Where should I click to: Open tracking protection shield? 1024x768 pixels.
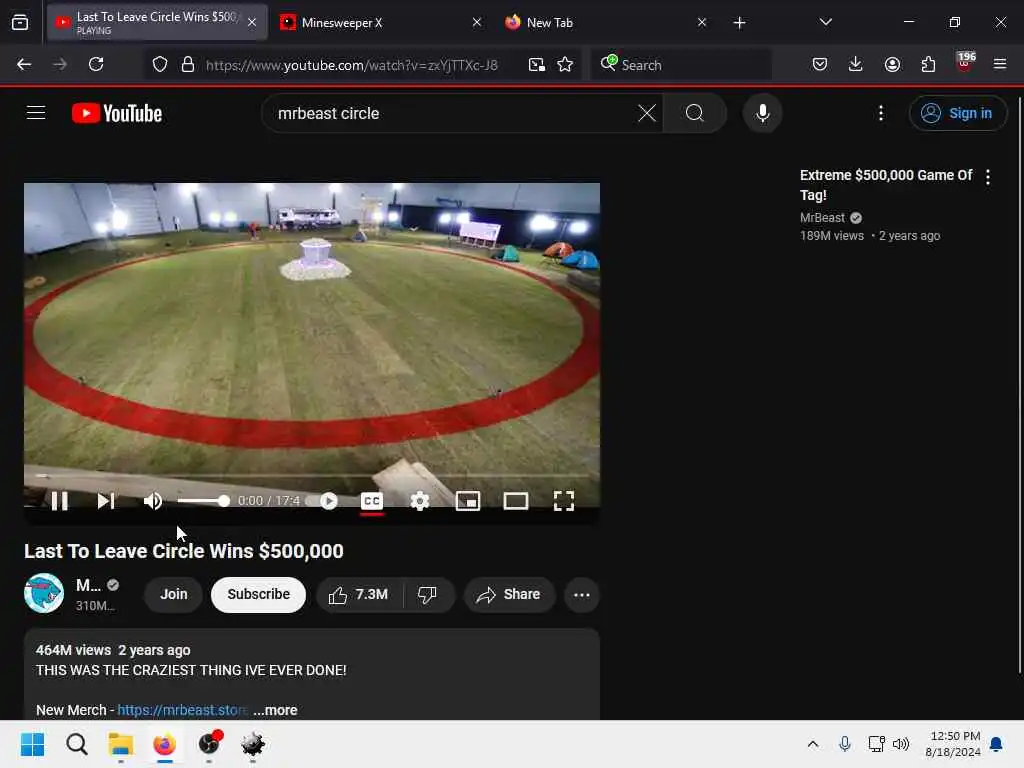[160, 64]
